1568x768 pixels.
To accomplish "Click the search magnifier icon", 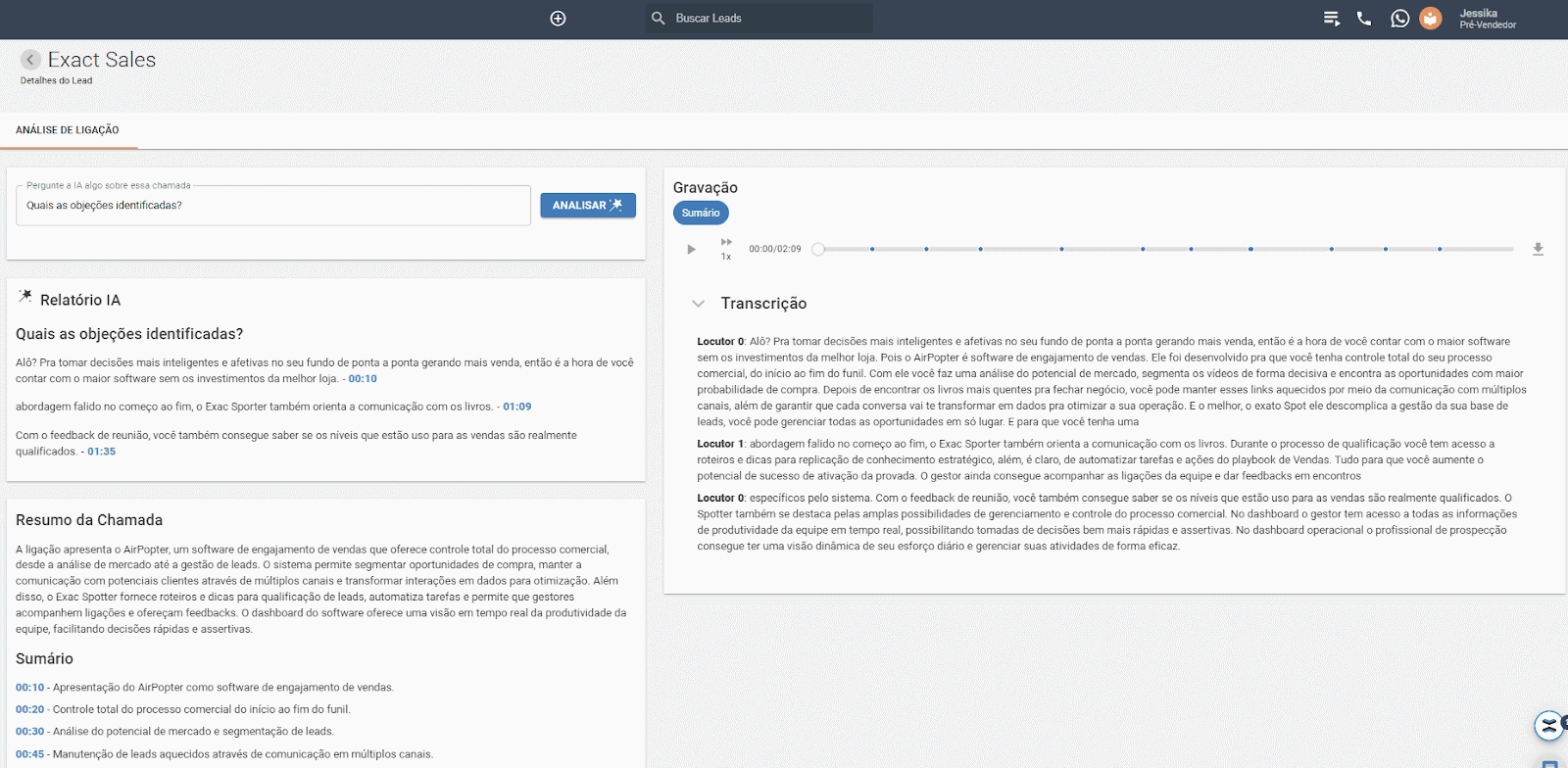I will tap(659, 19).
